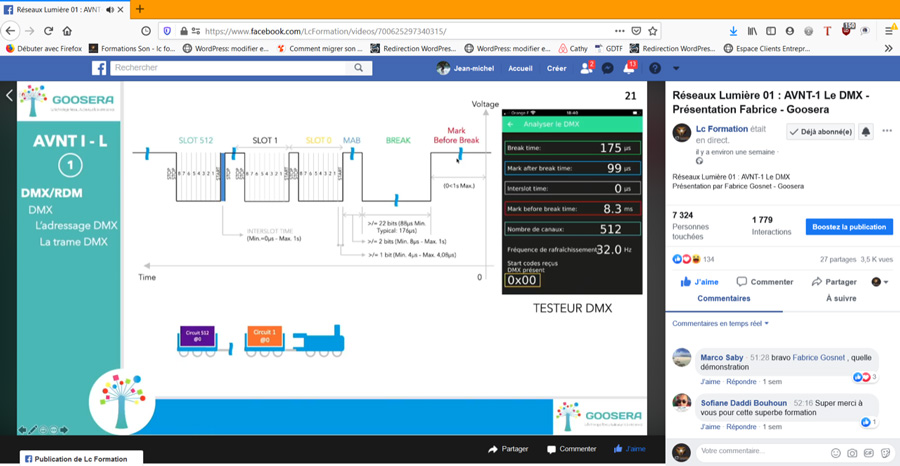Click the Boostez la publication button
This screenshot has height=466, width=900.
click(x=849, y=227)
